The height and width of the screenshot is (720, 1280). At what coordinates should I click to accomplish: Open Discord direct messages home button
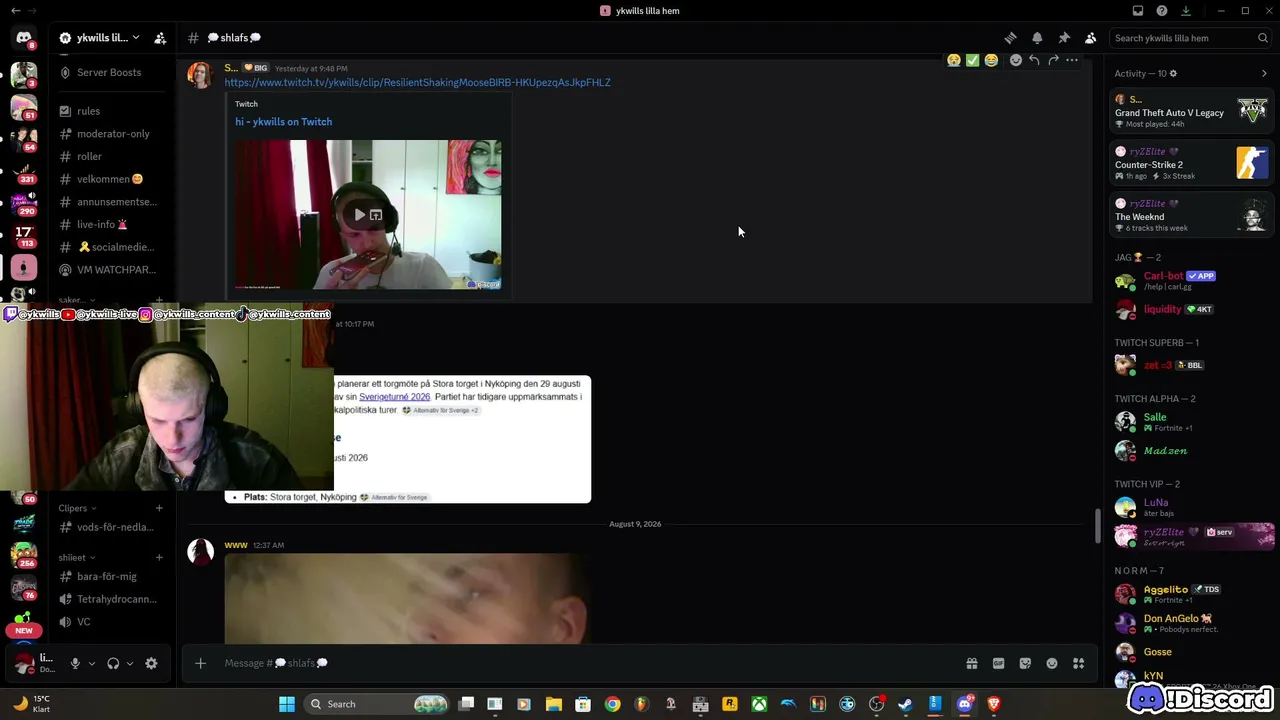23,38
